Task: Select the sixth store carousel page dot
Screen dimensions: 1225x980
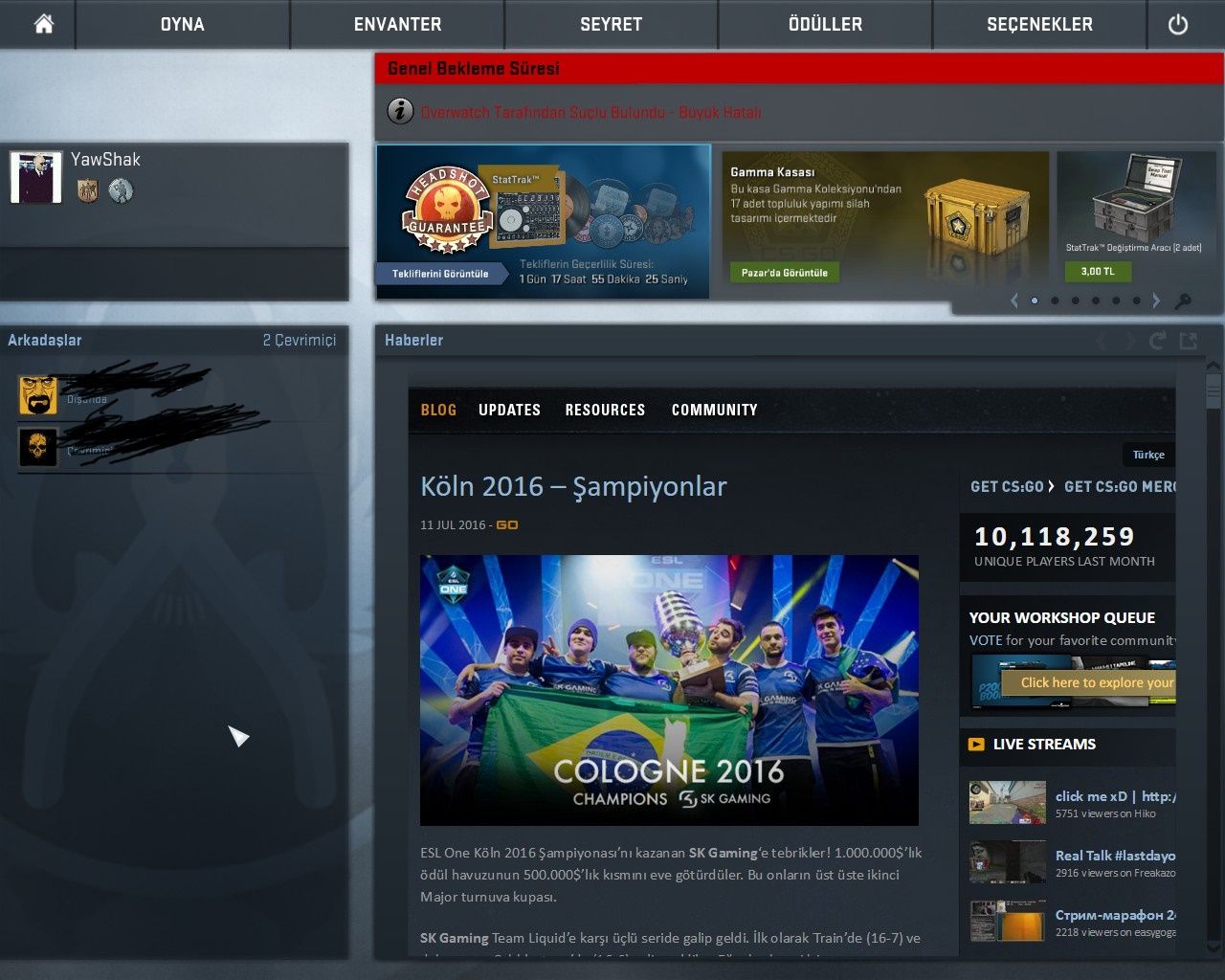Action: [1136, 301]
